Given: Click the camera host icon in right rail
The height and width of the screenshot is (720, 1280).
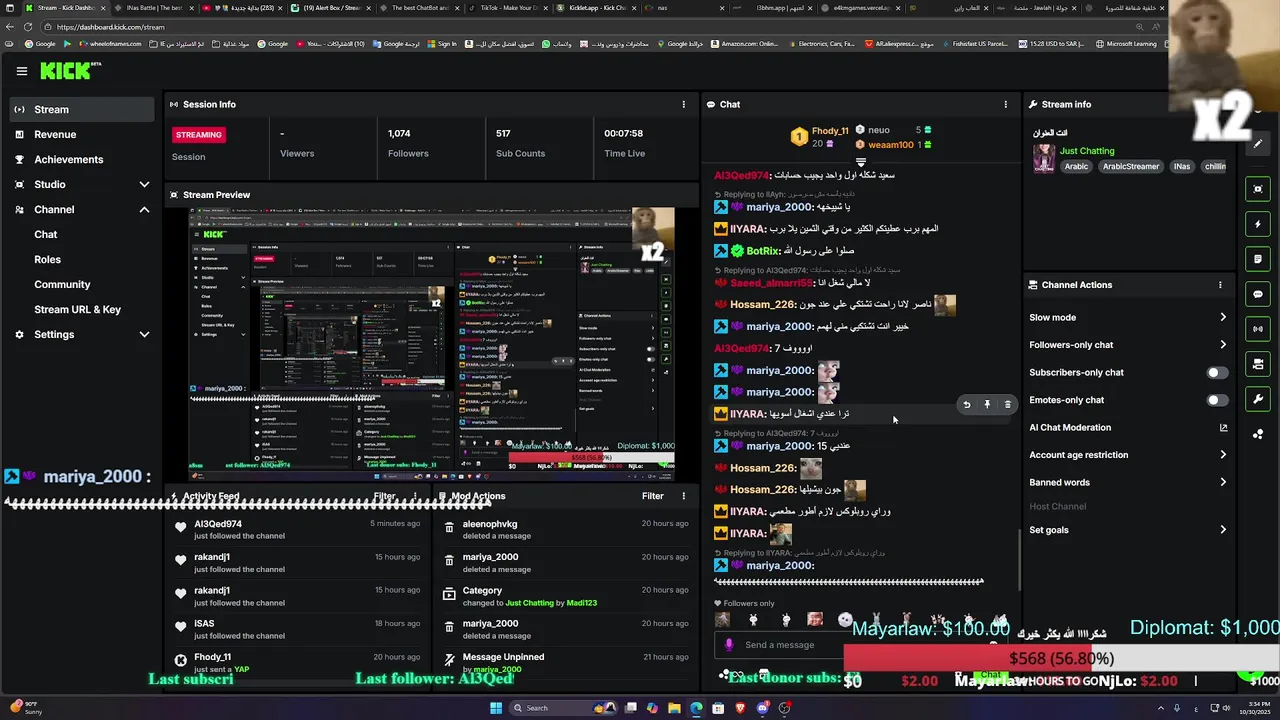Looking at the screenshot, I should tap(1258, 364).
